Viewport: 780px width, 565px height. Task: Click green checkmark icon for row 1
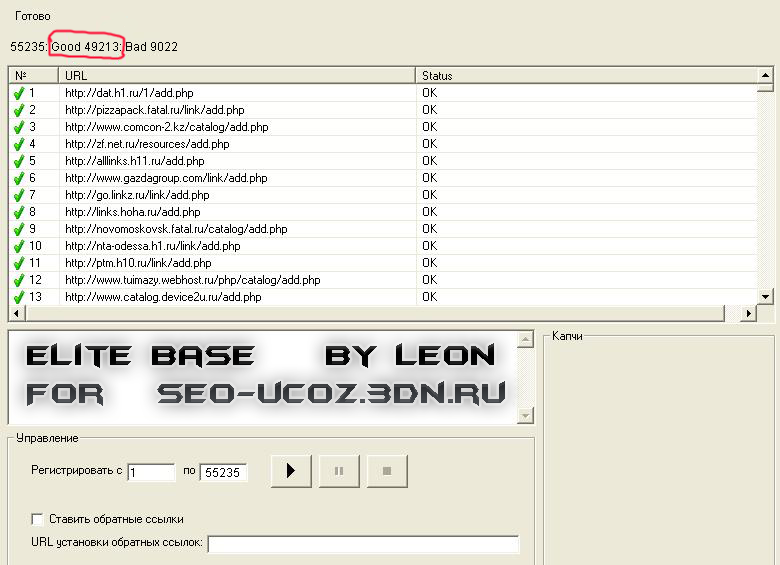pos(18,92)
